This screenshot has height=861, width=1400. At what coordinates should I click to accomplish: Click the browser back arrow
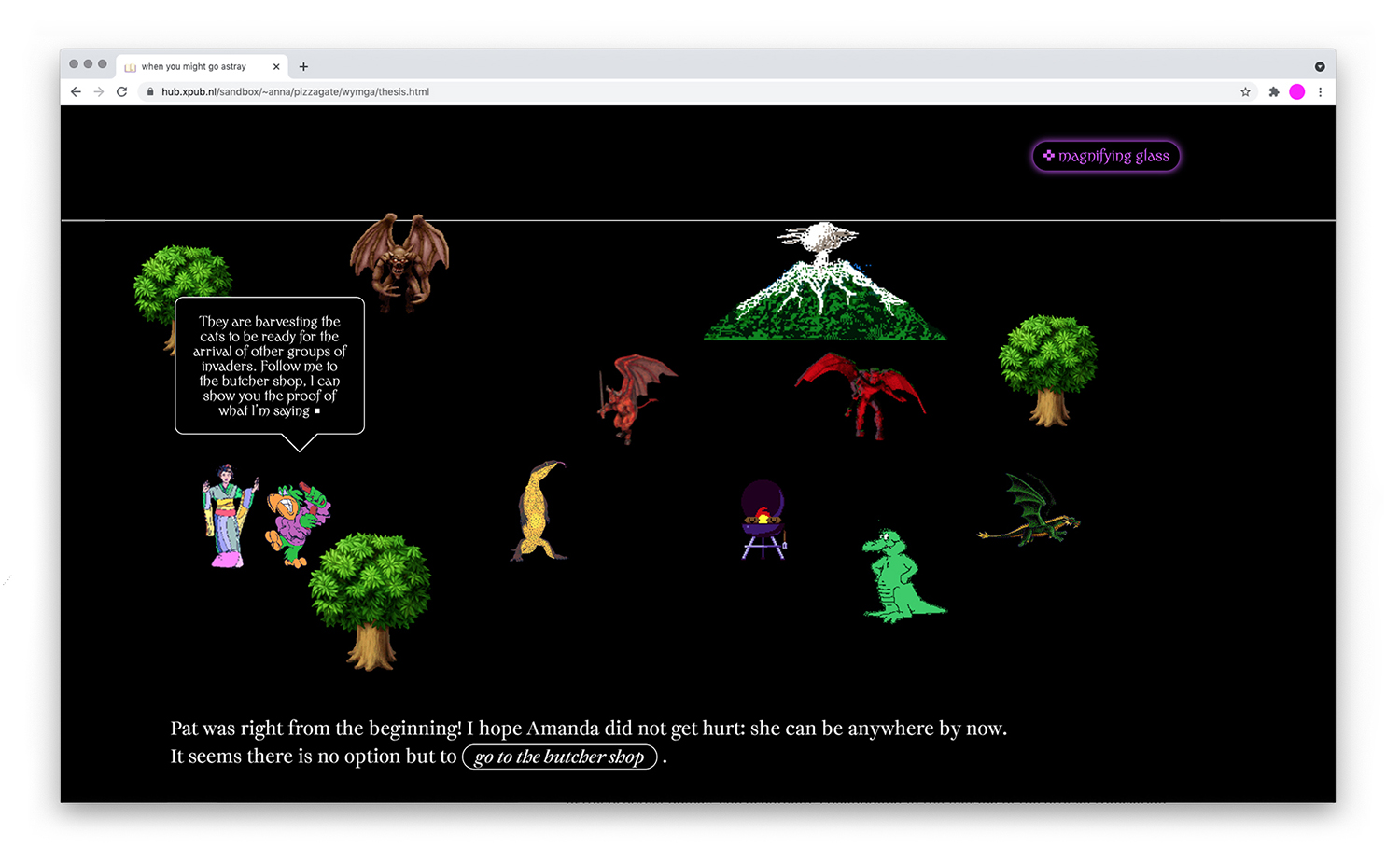click(76, 92)
